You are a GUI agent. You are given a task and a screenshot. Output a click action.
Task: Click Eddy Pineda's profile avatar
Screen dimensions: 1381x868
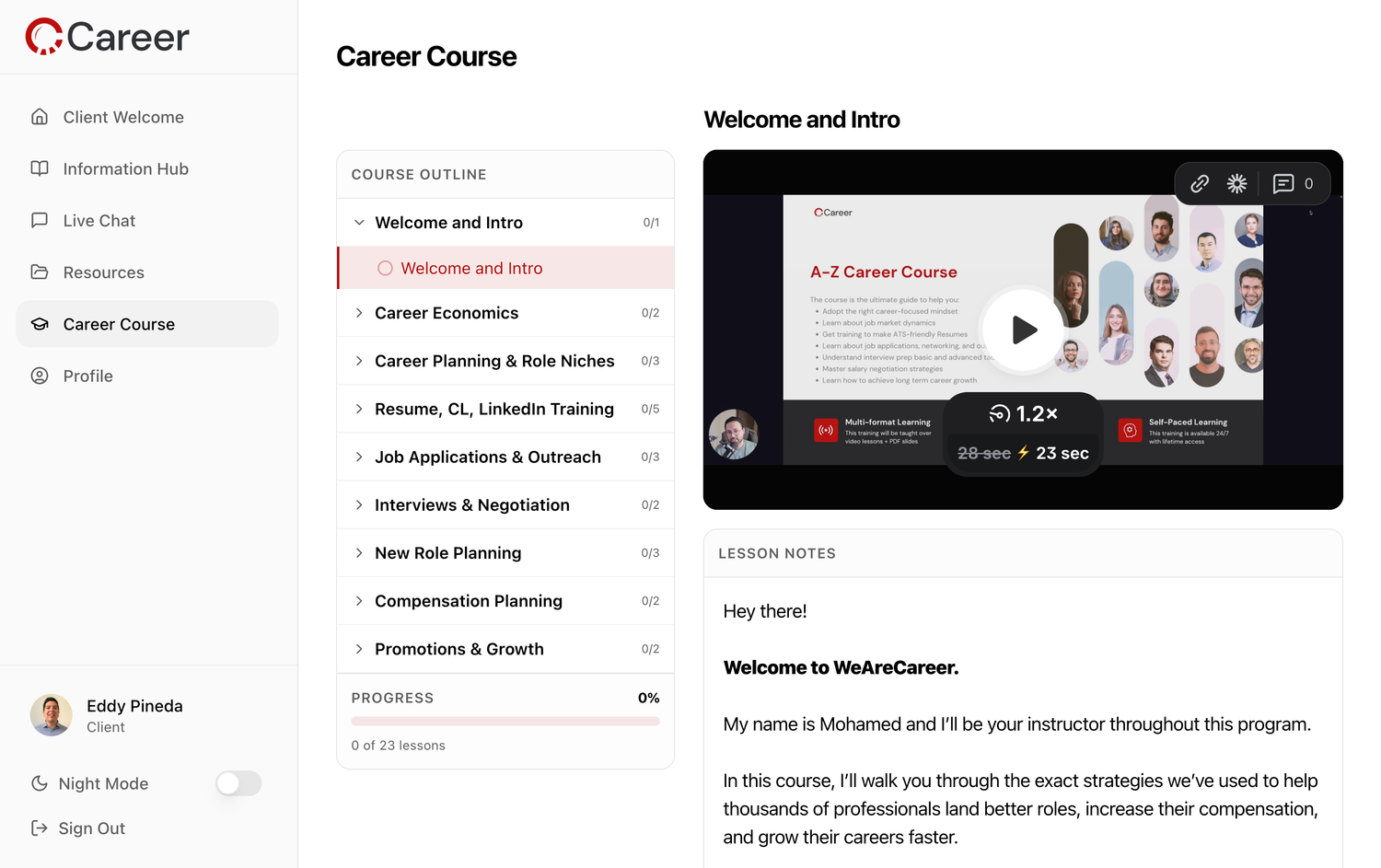pos(52,715)
